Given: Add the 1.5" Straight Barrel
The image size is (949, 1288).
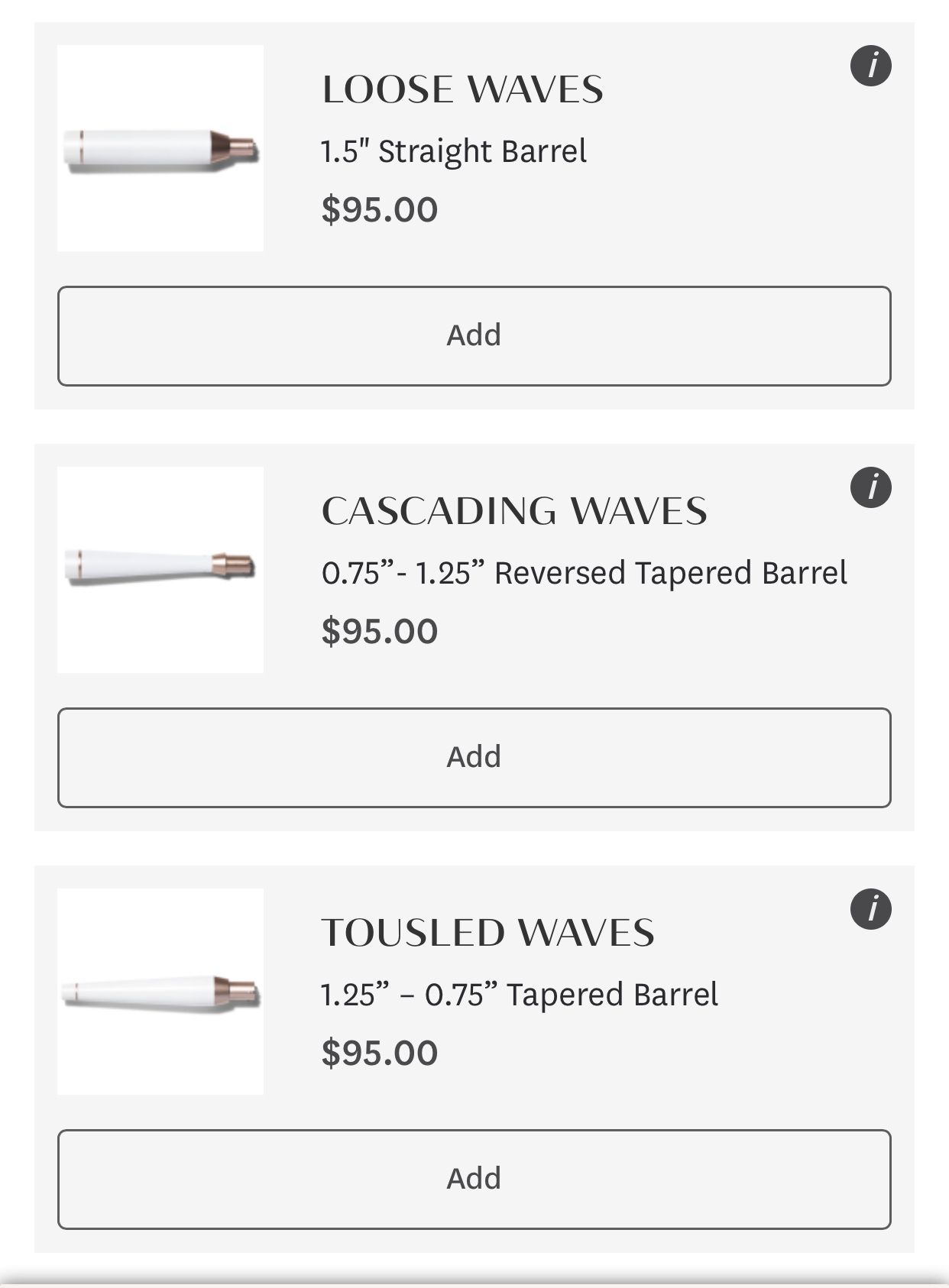Looking at the screenshot, I should 474,336.
